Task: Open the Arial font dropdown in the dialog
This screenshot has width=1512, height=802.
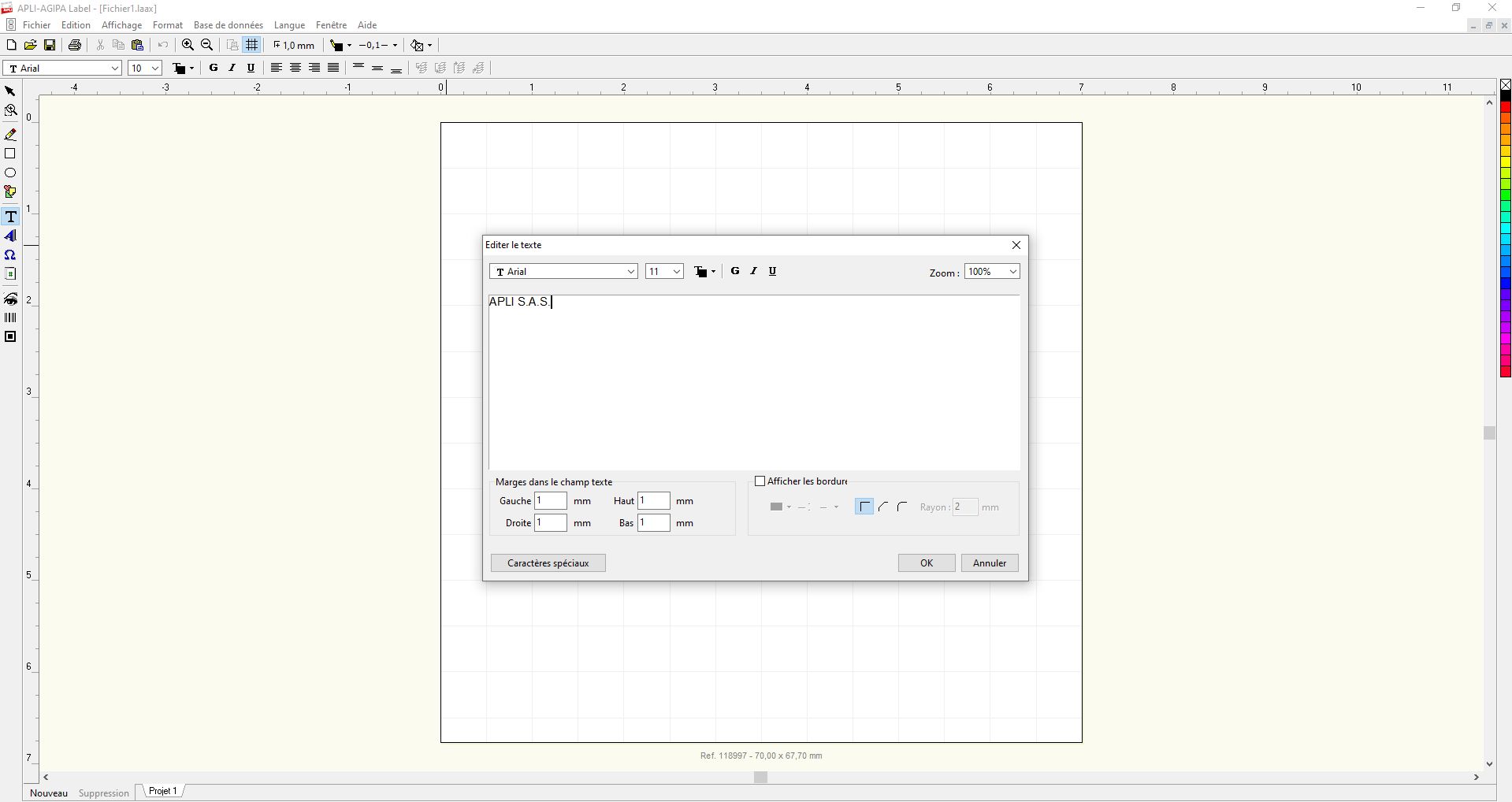Action: [x=563, y=272]
